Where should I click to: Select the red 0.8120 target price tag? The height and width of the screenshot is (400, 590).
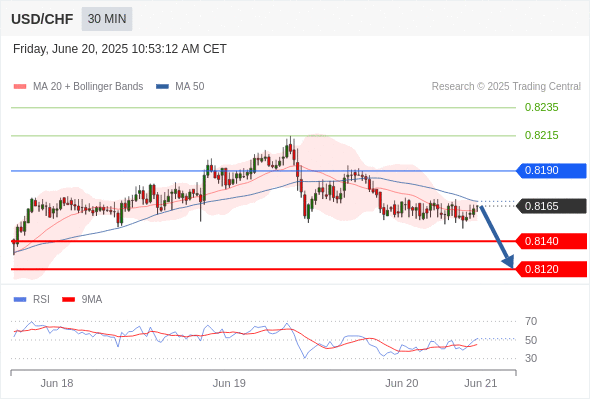(x=551, y=269)
